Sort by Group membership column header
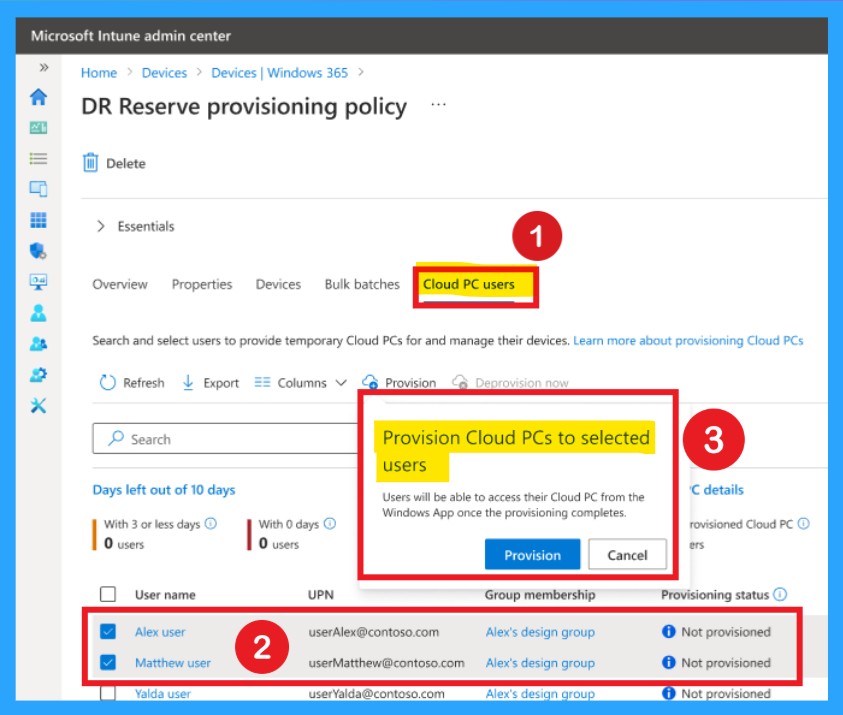Viewport: 843px width, 715px height. (540, 595)
